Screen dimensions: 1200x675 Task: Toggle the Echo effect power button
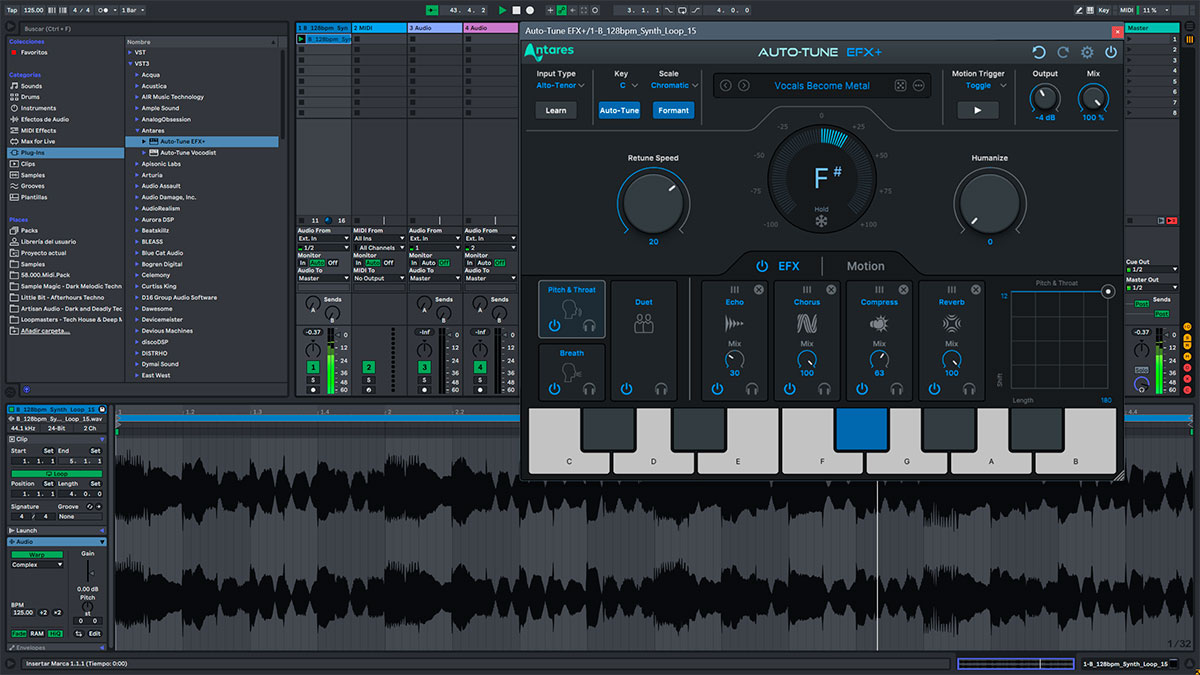click(x=717, y=389)
